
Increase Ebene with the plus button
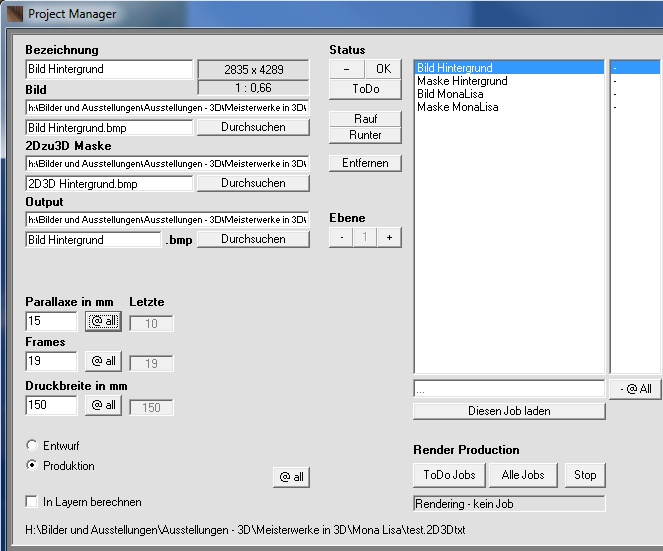(x=389, y=238)
